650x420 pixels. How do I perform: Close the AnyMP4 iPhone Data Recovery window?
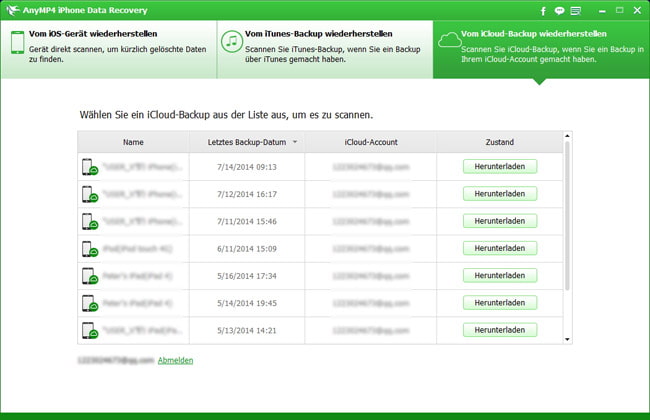(637, 10)
